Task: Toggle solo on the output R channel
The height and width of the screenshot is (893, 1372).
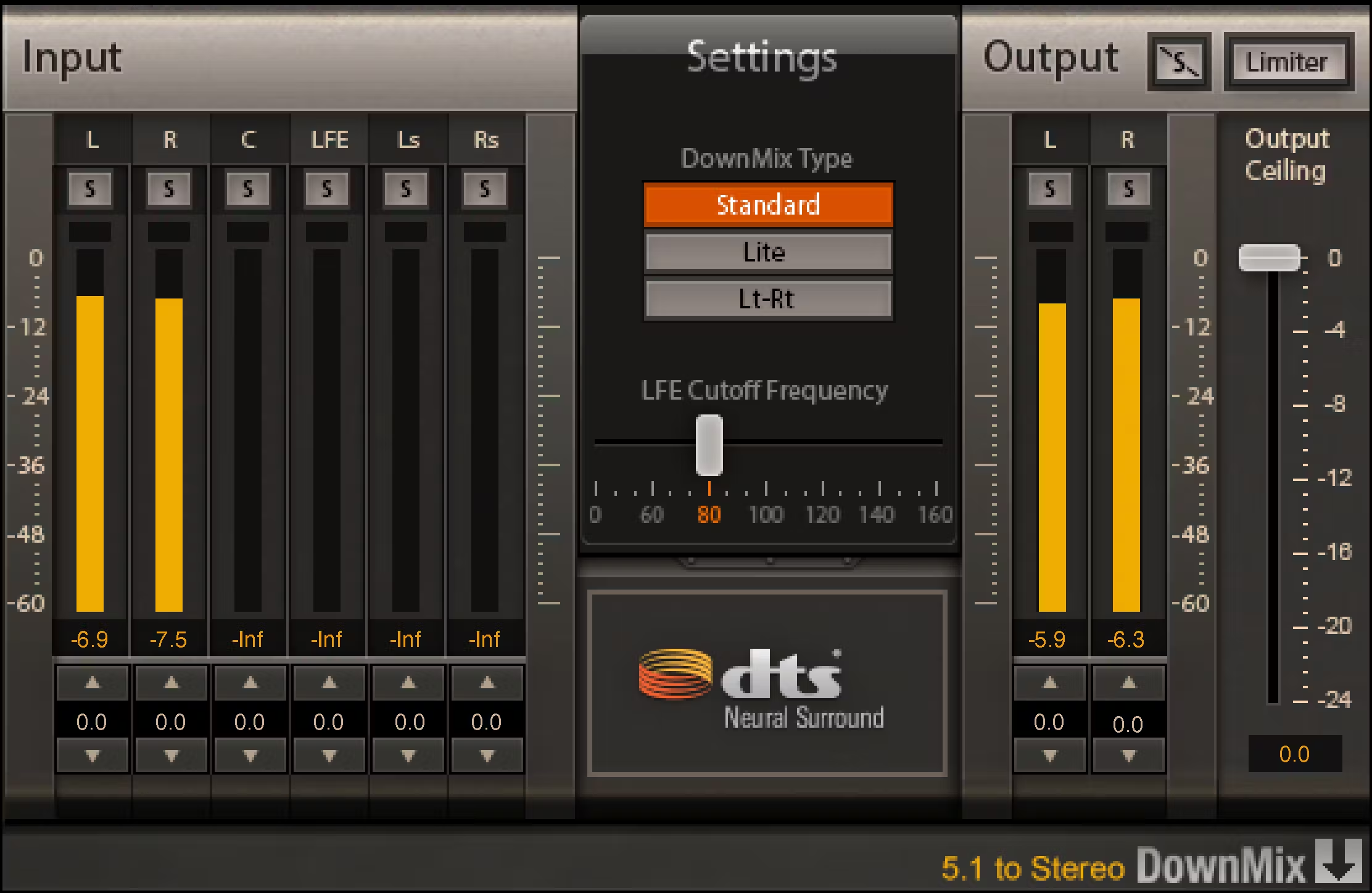Action: [x=1128, y=189]
